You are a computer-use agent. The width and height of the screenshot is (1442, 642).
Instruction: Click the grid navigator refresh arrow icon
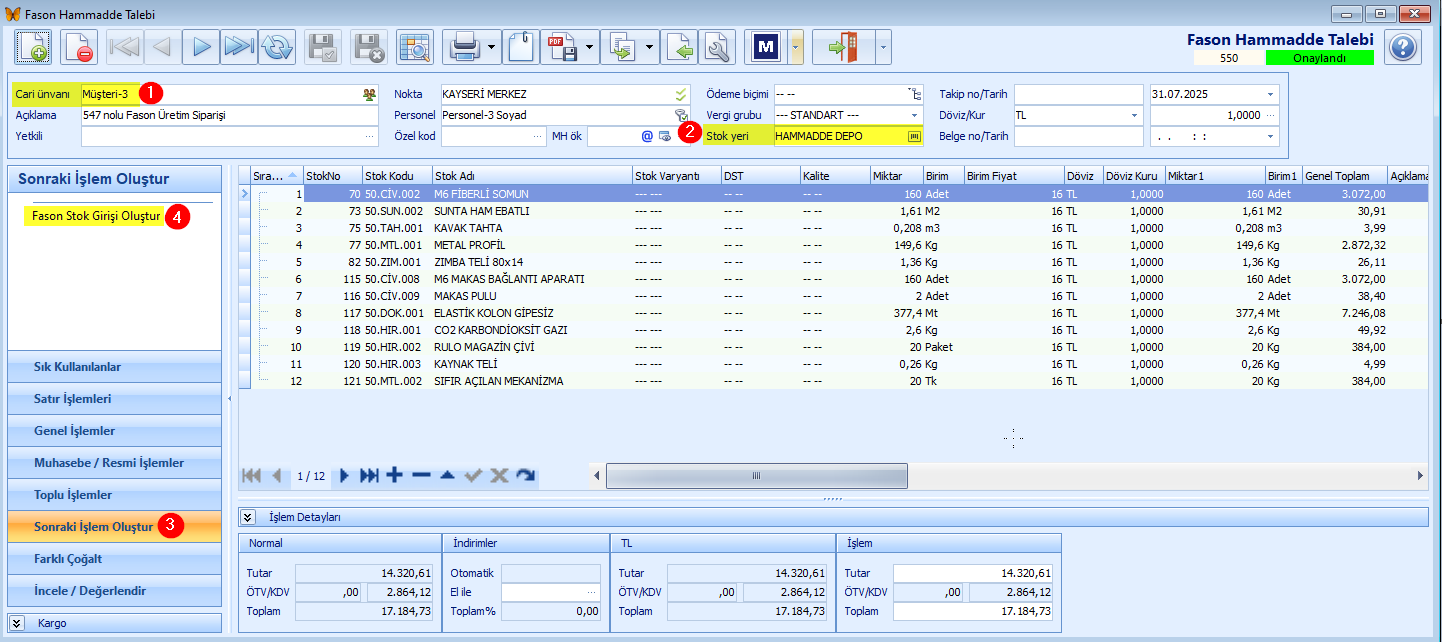click(x=526, y=476)
